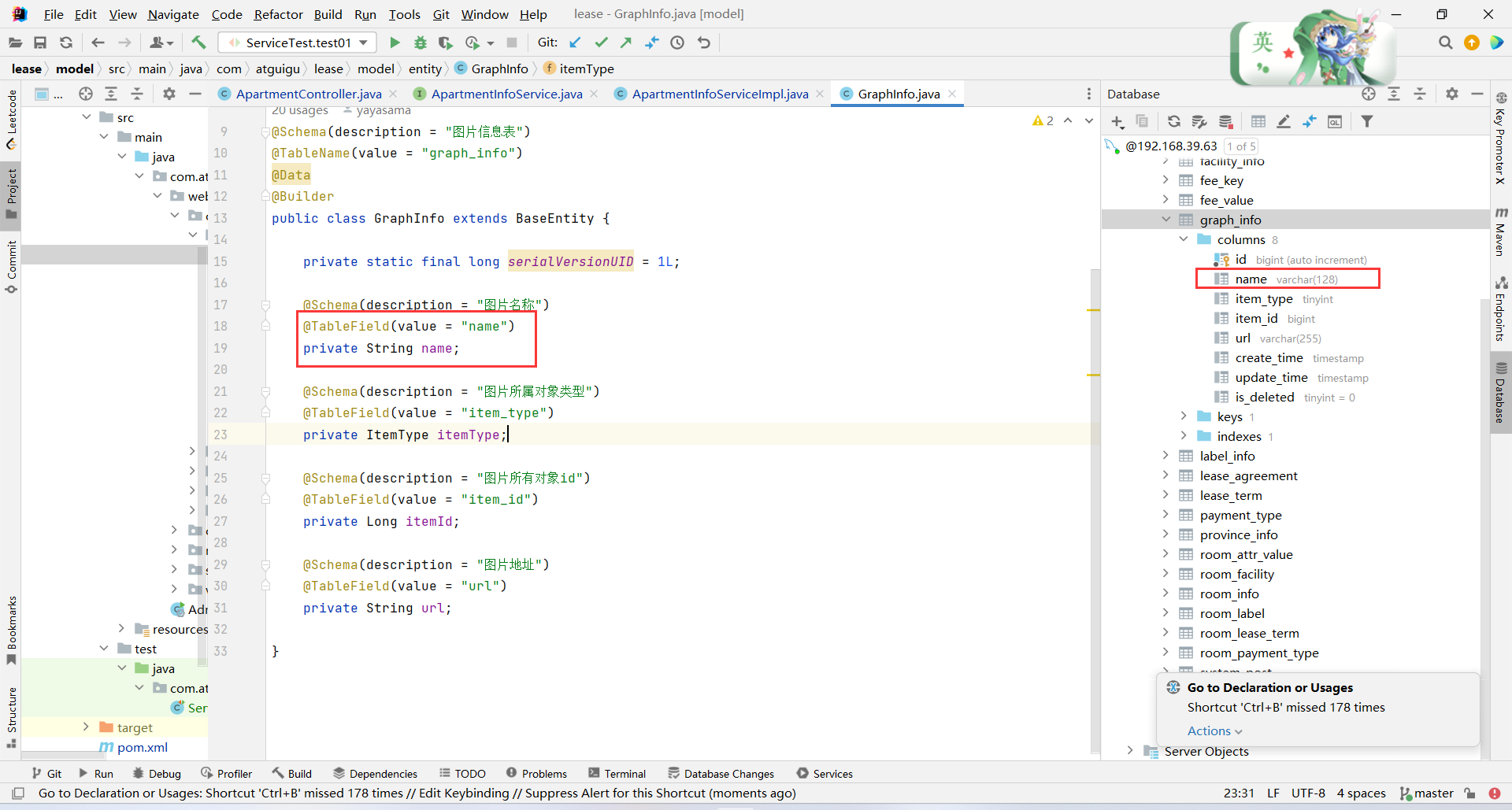This screenshot has height=810, width=1512.
Task: Open Database panel settings gear
Action: (1452, 94)
